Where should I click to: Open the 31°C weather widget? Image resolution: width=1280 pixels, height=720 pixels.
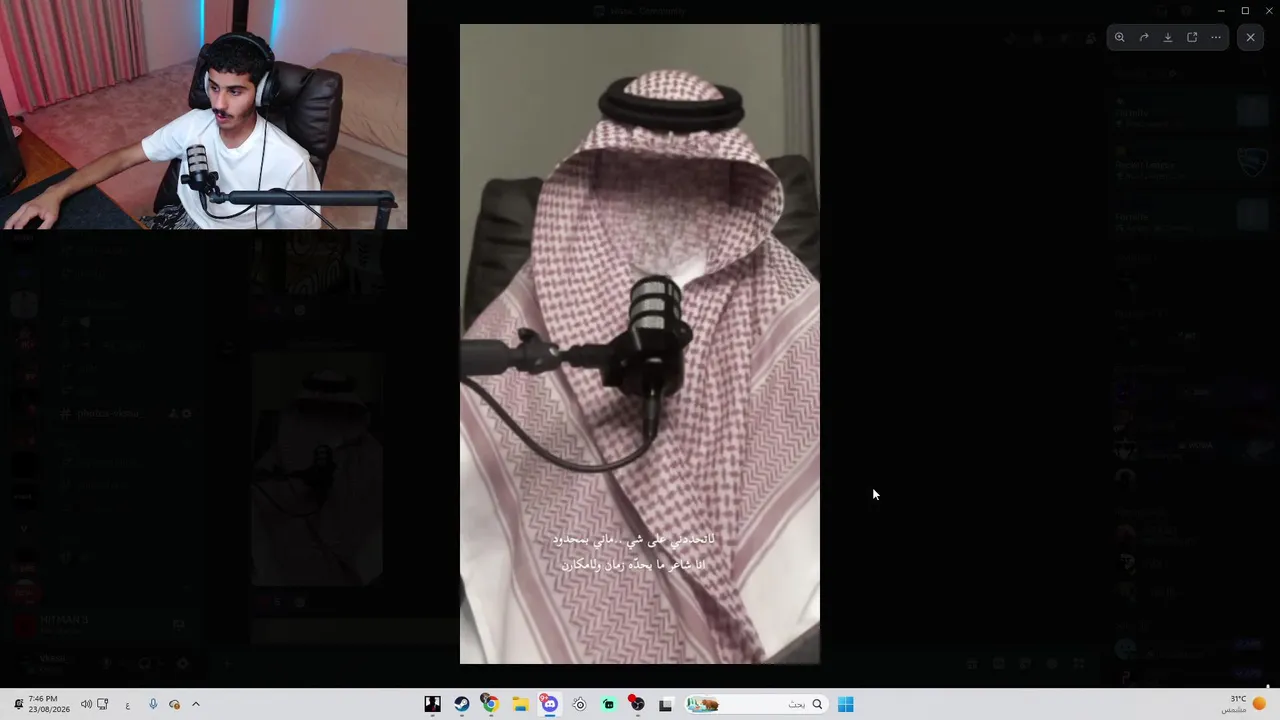tap(1243, 704)
